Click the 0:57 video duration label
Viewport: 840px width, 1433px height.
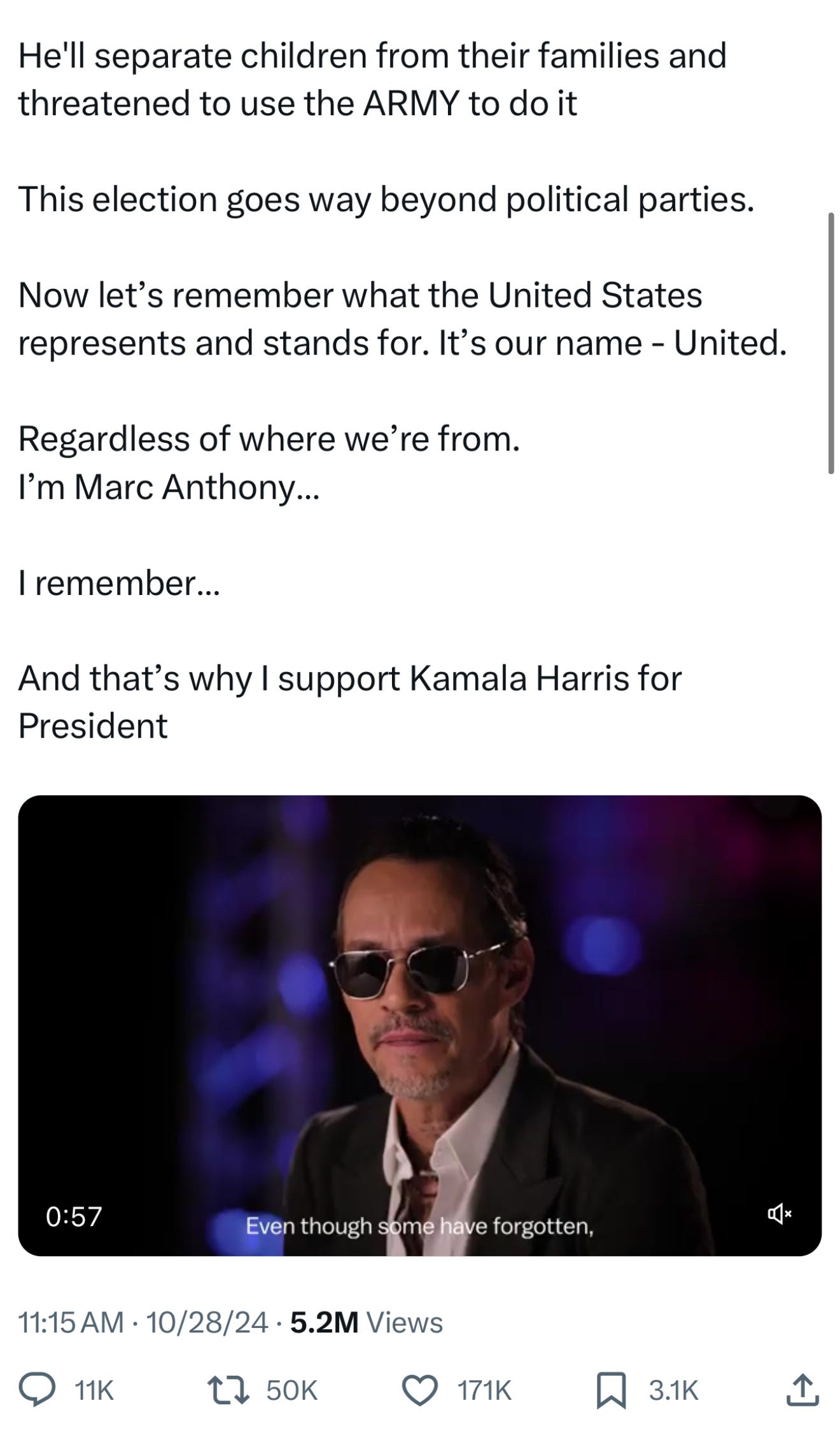pos(74,1216)
